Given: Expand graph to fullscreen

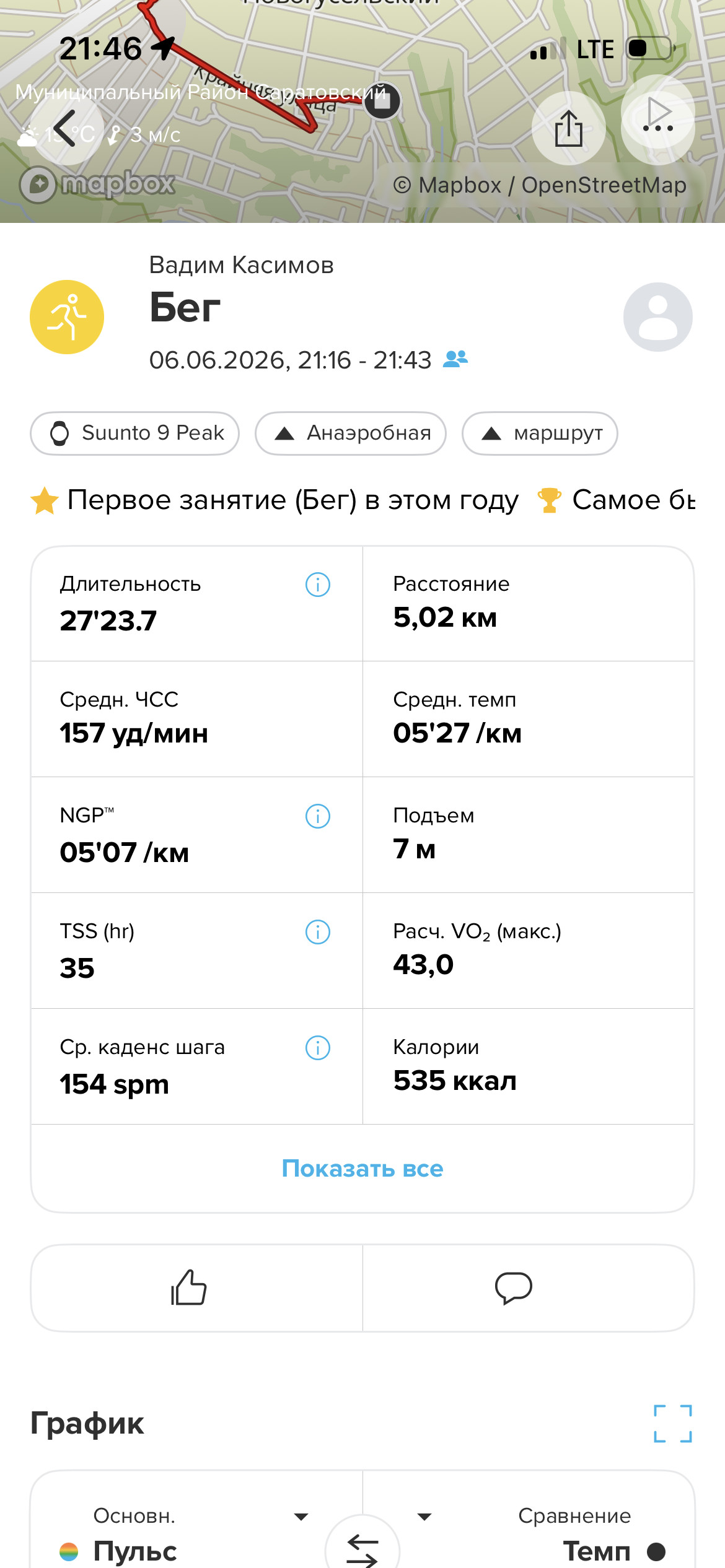Looking at the screenshot, I should pyautogui.click(x=673, y=1423).
